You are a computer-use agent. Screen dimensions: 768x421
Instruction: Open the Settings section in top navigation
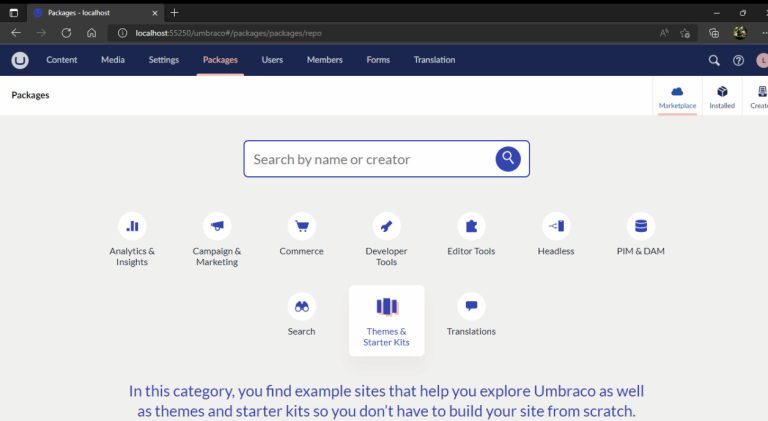tap(164, 60)
